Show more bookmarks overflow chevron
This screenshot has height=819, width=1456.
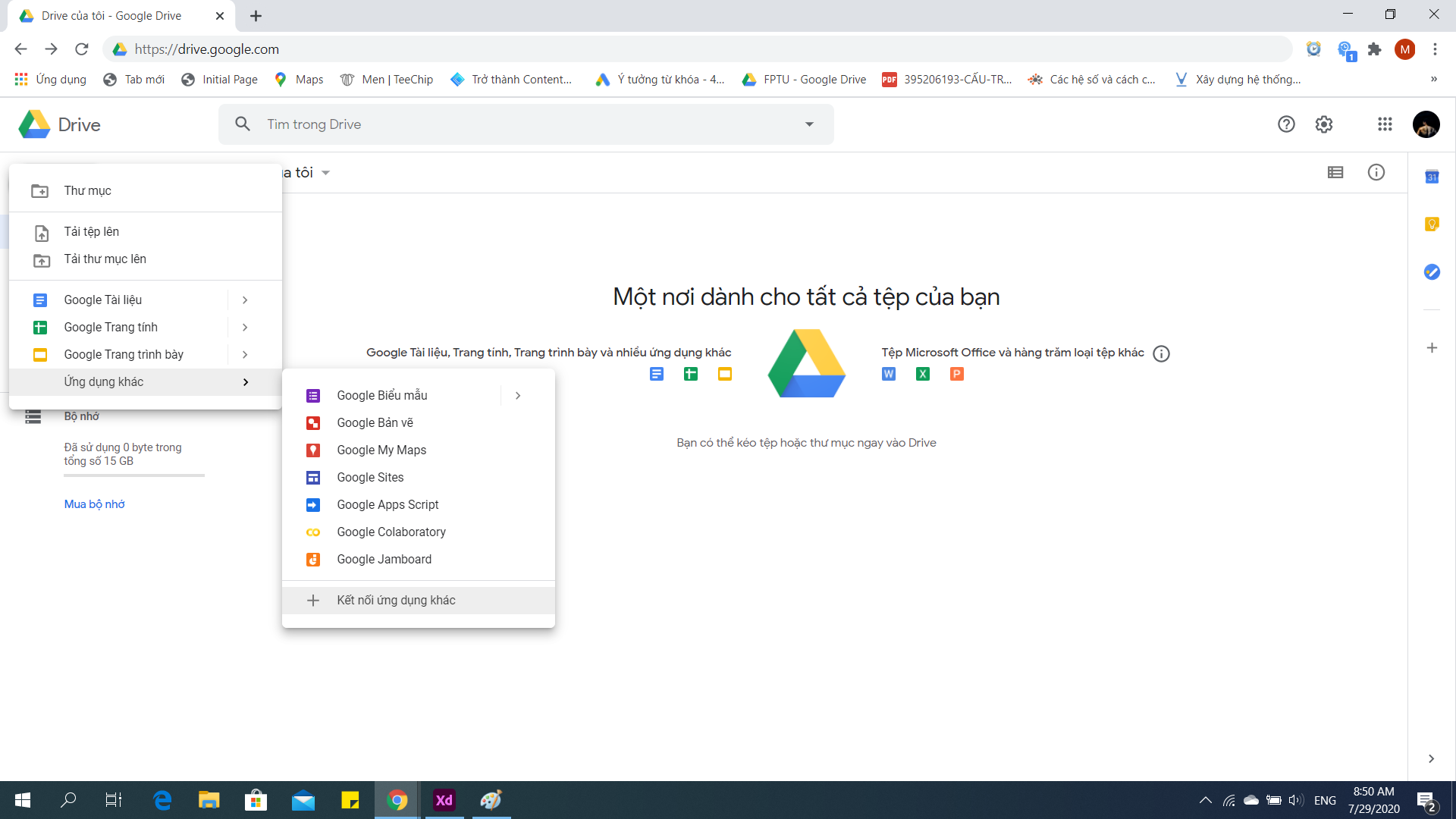(1433, 79)
